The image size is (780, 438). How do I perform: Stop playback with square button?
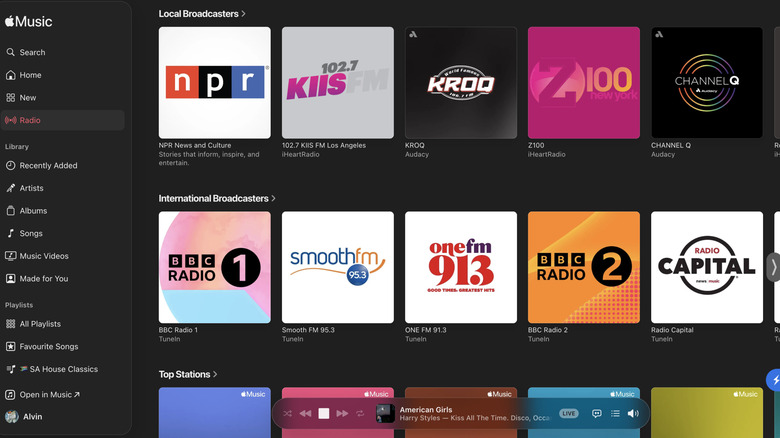point(324,414)
